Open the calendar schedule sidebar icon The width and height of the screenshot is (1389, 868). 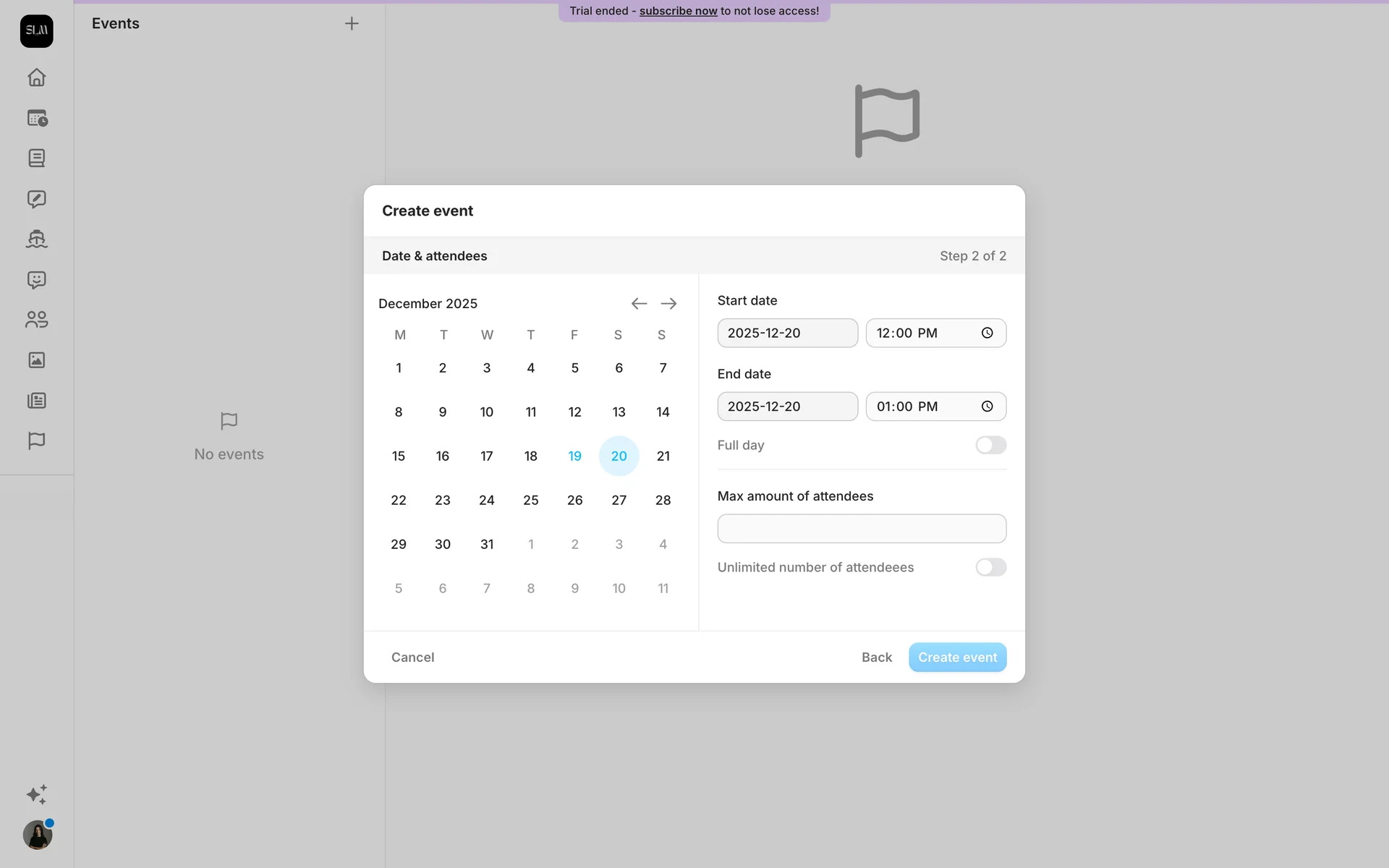36,118
